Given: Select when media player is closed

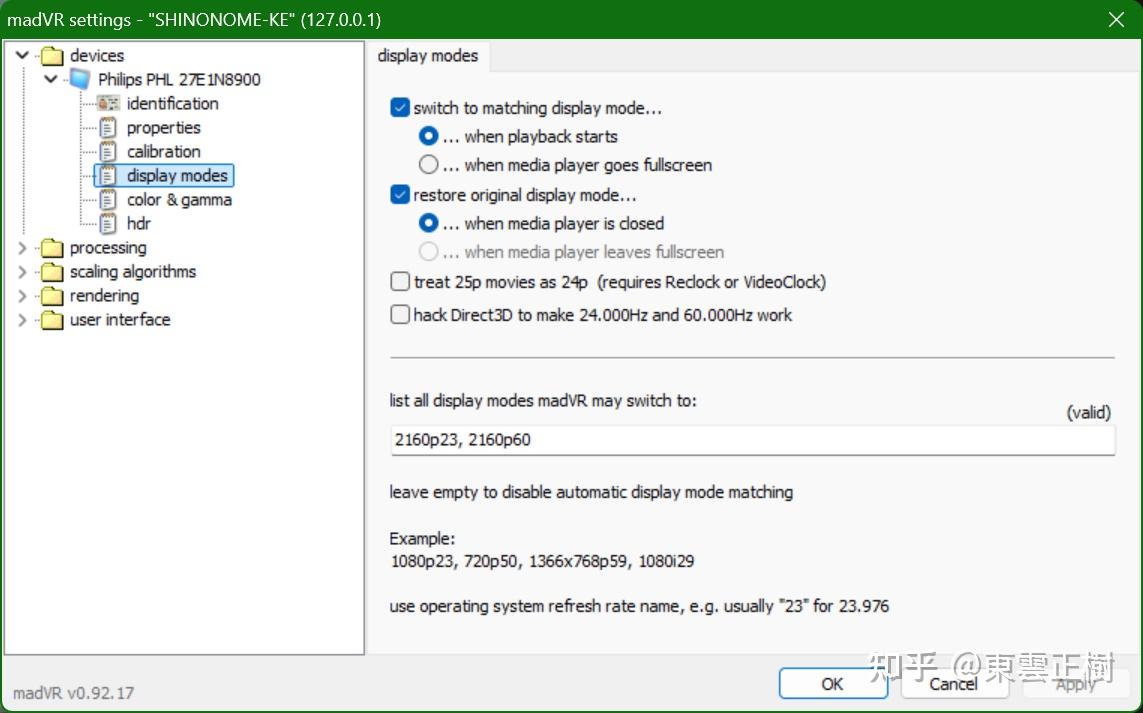Looking at the screenshot, I should click(429, 223).
